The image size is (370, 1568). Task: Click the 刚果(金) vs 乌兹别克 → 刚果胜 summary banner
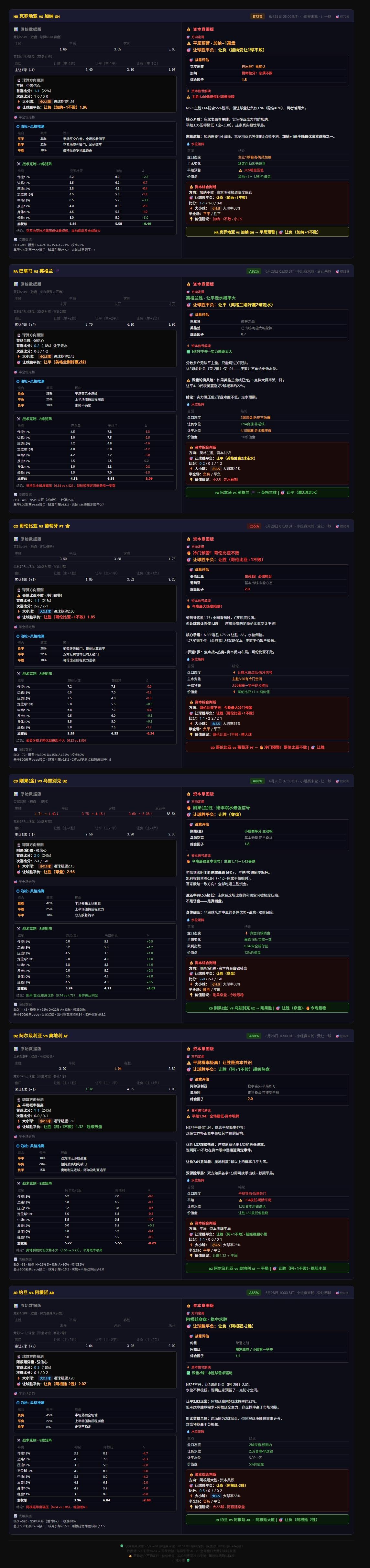[268, 1008]
